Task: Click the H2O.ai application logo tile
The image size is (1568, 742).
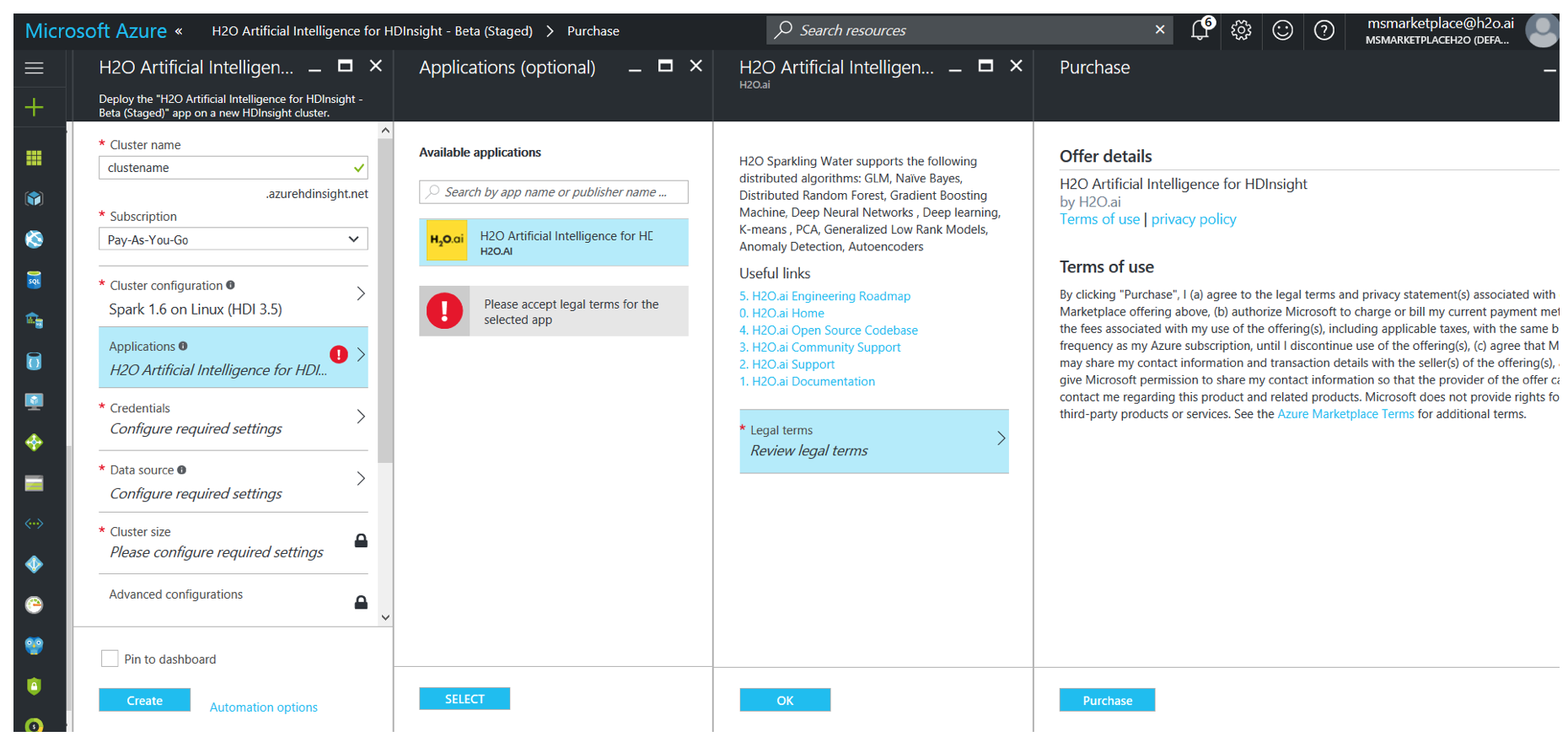Action: 446,241
